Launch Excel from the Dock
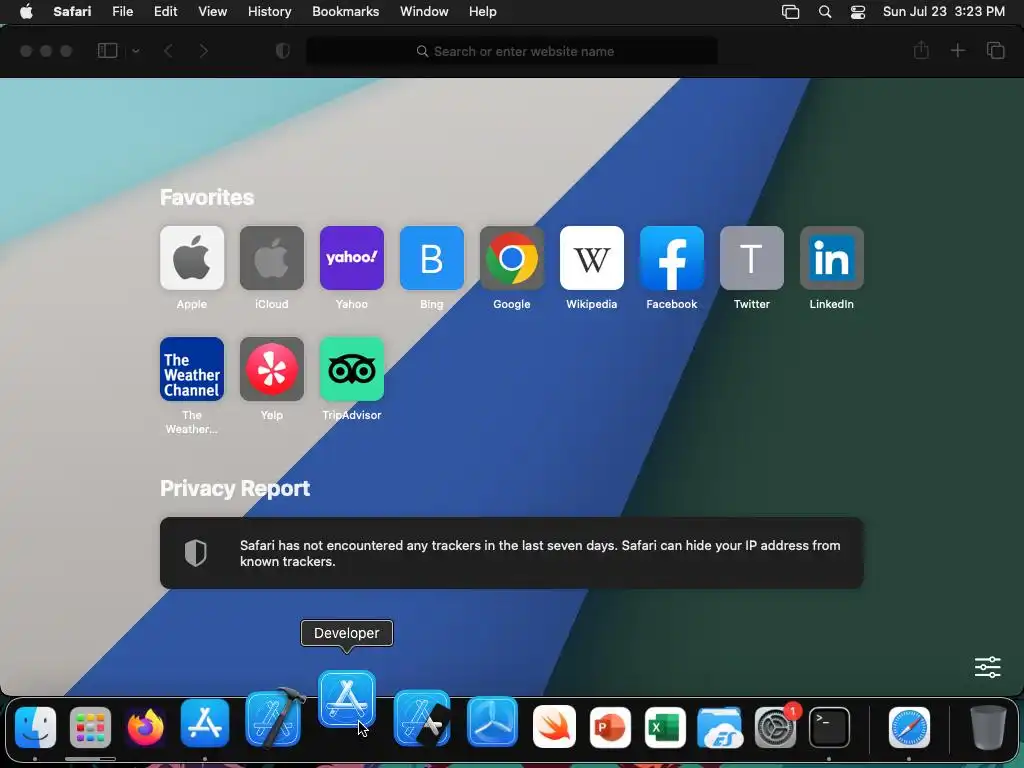The image size is (1024, 768). [x=665, y=727]
